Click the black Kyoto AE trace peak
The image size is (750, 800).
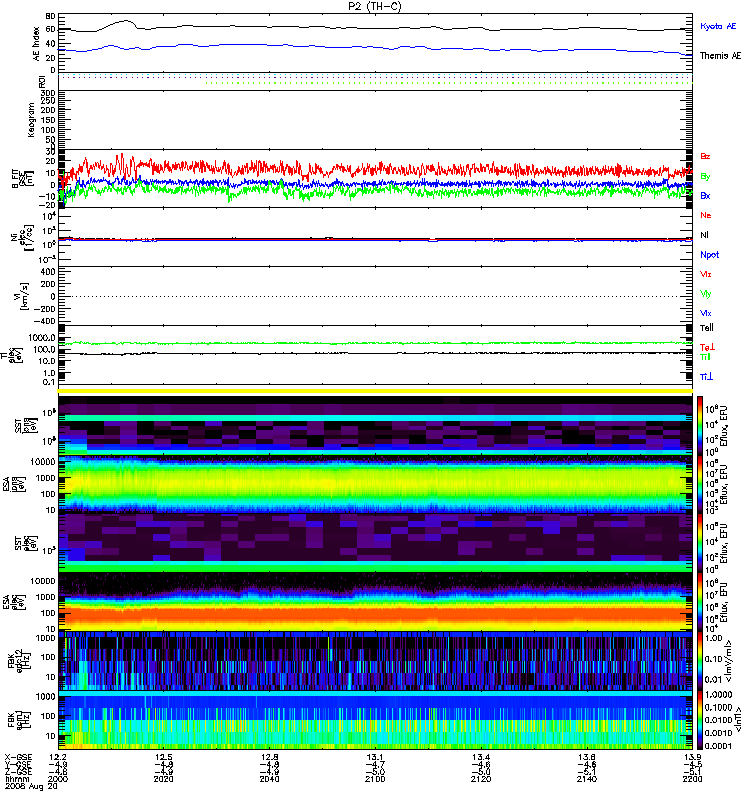click(x=126, y=21)
